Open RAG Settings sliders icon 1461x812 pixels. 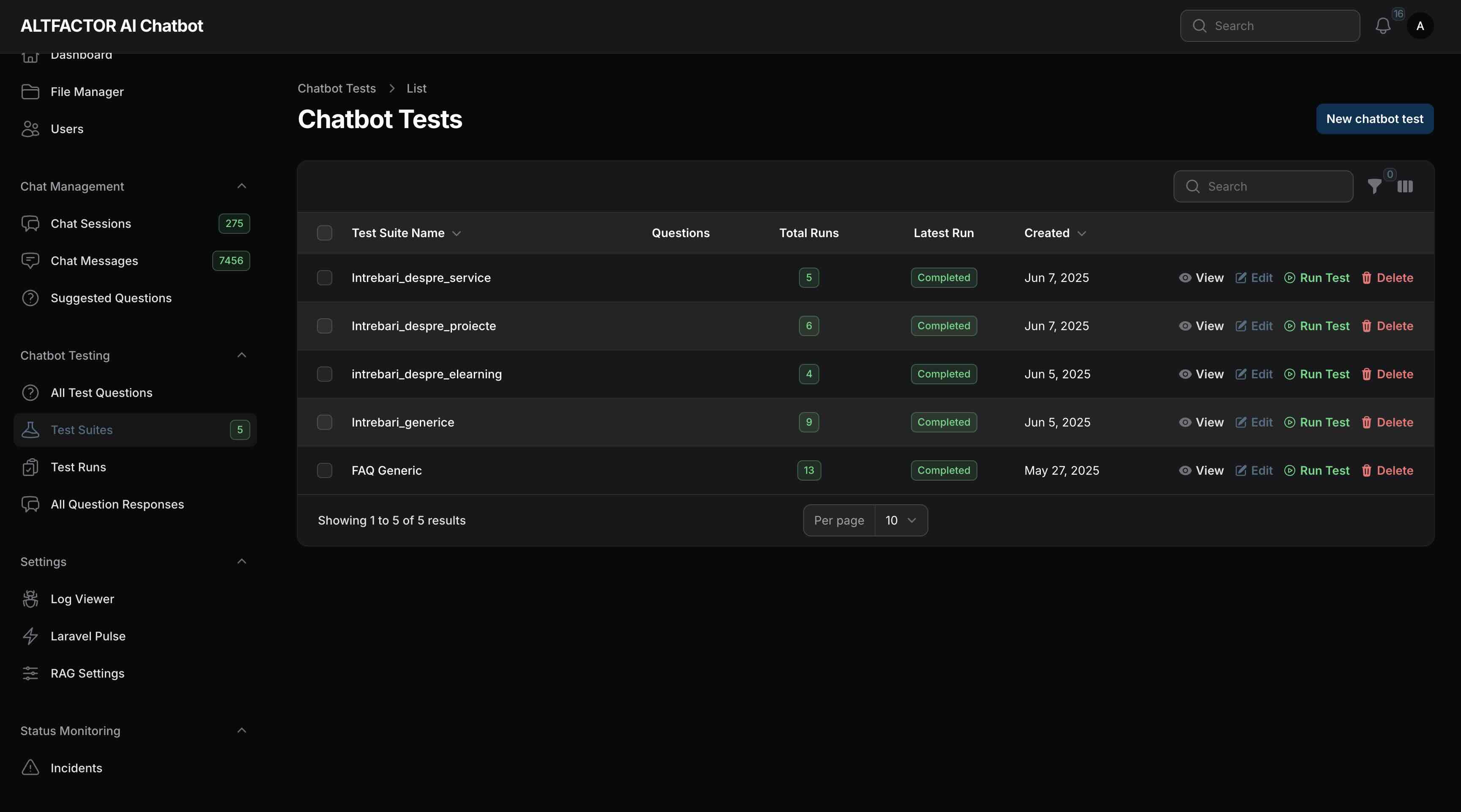click(30, 674)
